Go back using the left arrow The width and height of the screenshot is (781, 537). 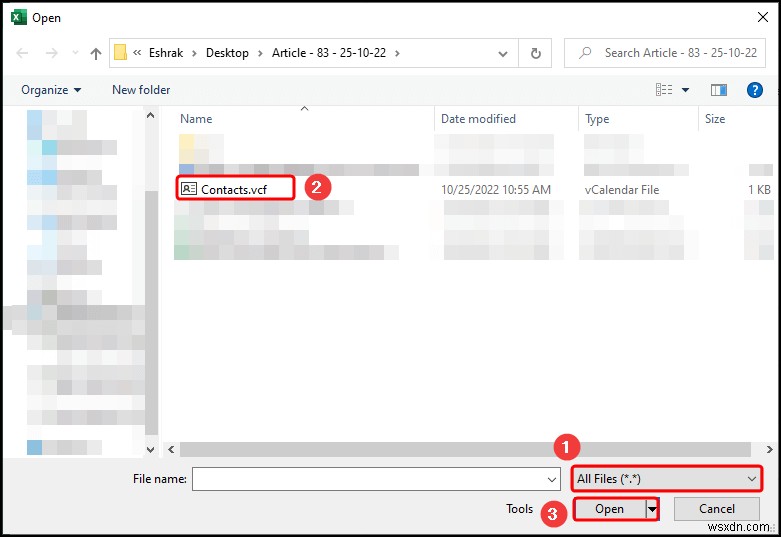coord(22,53)
